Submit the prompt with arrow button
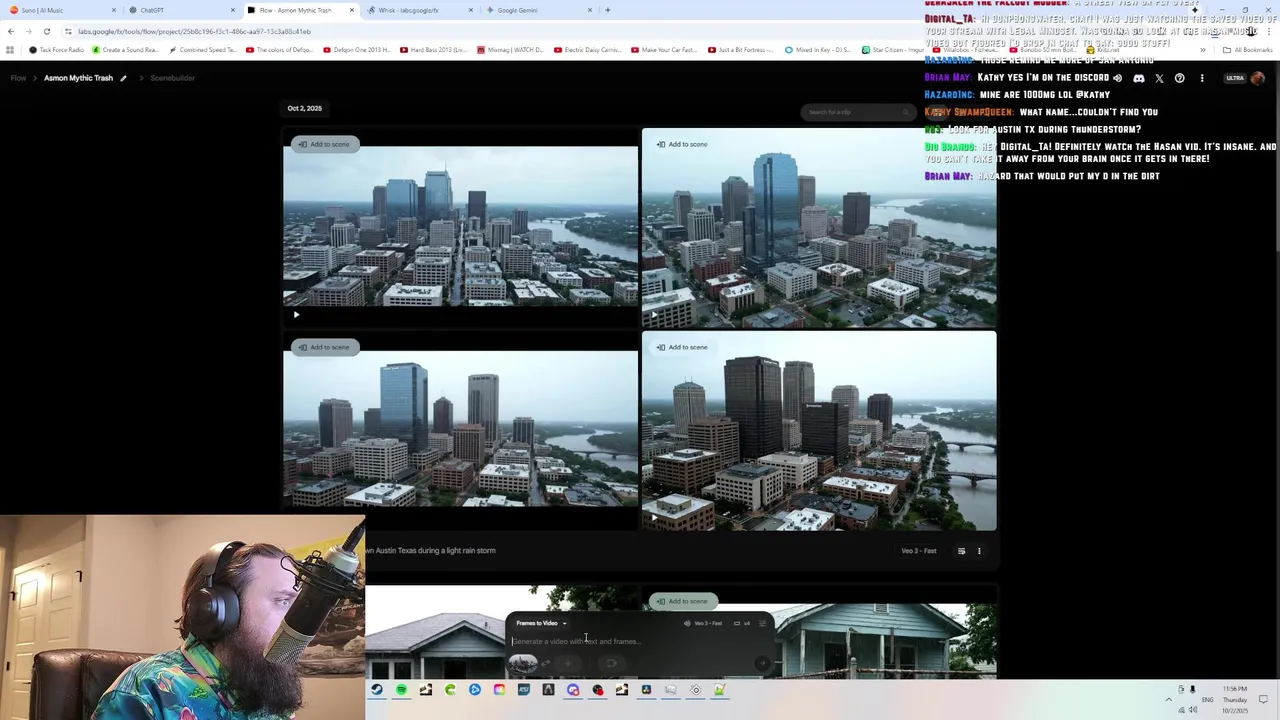Screen dimensions: 1280x720 762,662
